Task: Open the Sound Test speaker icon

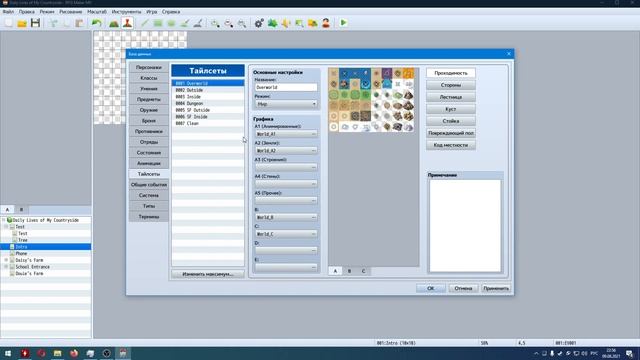Action: 286,23
